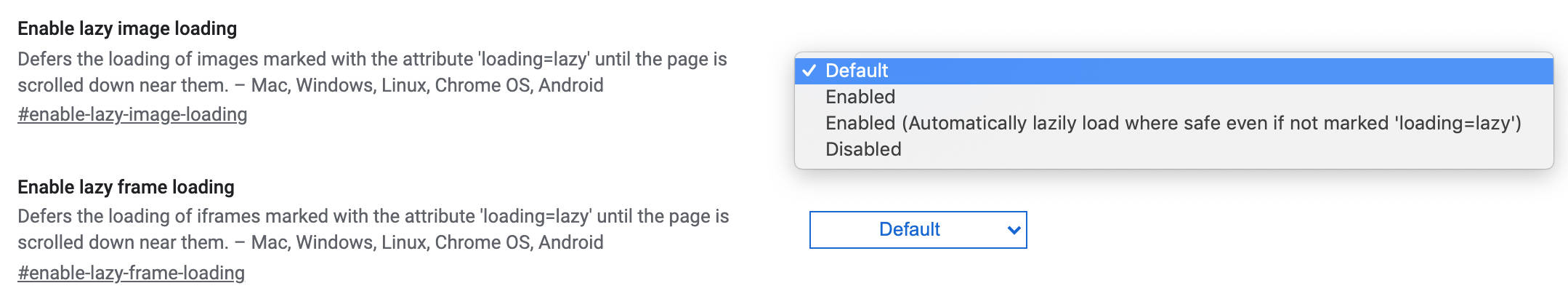
Task: Click the platform list under lazy frame loading
Action: click(427, 242)
